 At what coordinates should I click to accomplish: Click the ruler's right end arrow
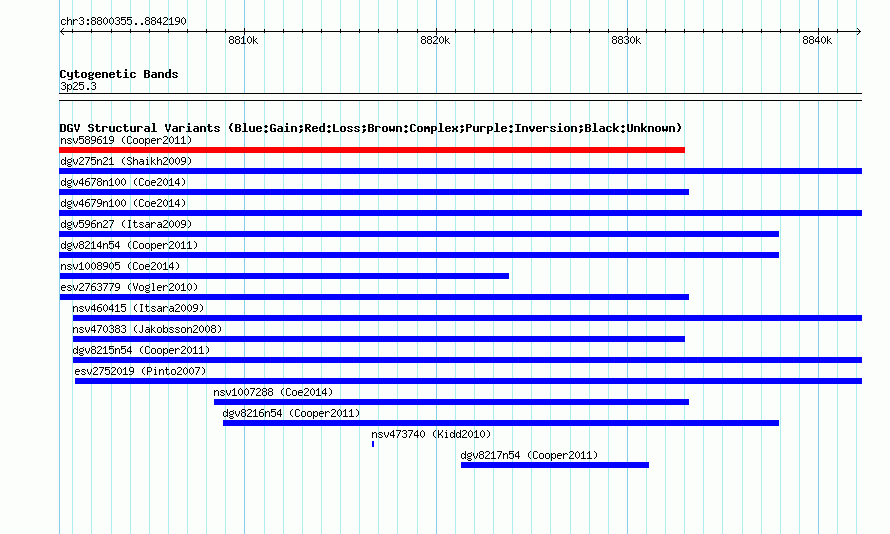859,31
